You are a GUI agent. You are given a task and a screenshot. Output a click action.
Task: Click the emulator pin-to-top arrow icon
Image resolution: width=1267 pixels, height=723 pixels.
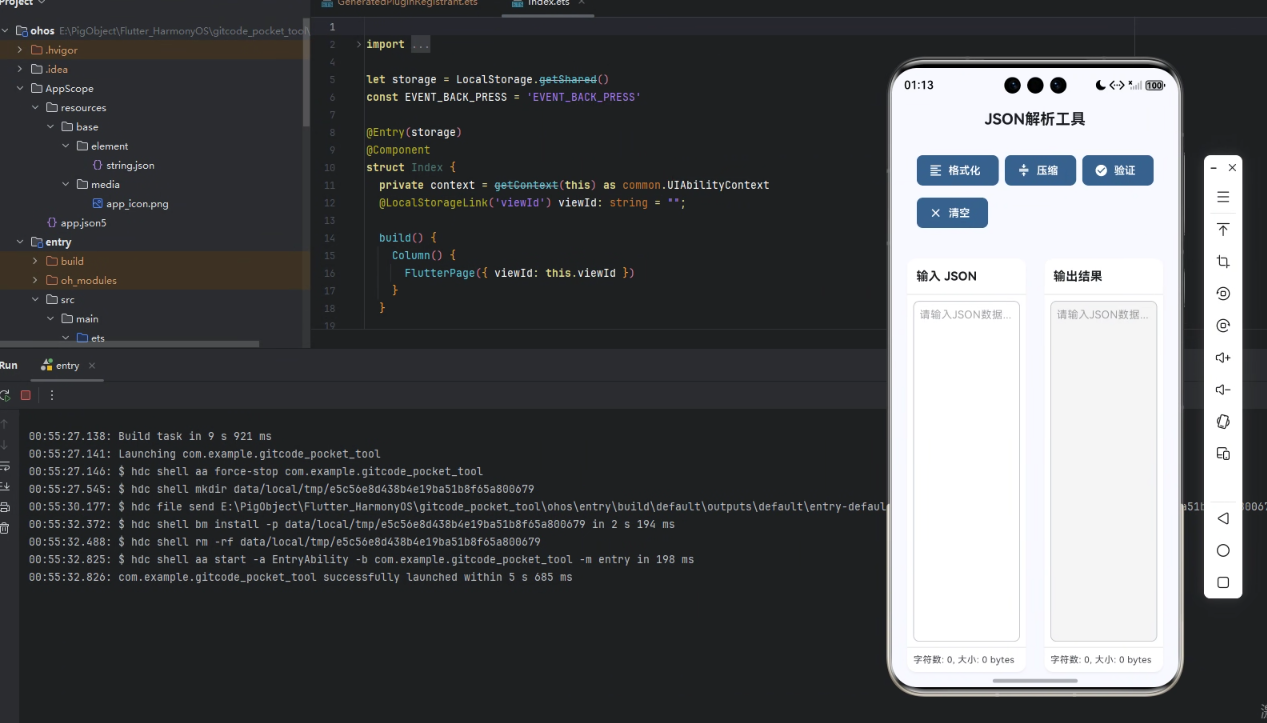[1223, 230]
